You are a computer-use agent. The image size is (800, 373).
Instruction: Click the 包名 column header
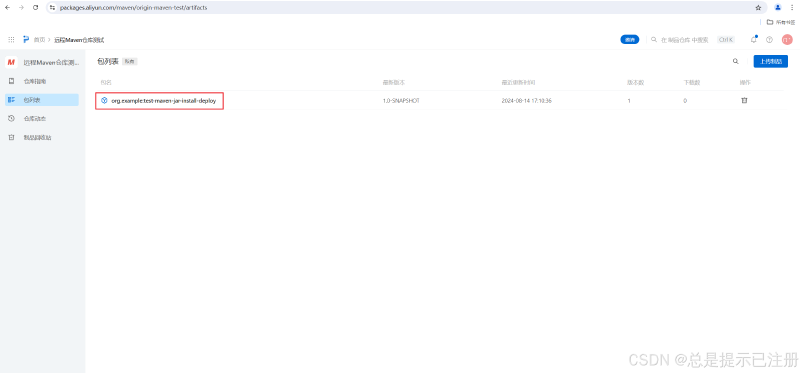click(x=106, y=82)
